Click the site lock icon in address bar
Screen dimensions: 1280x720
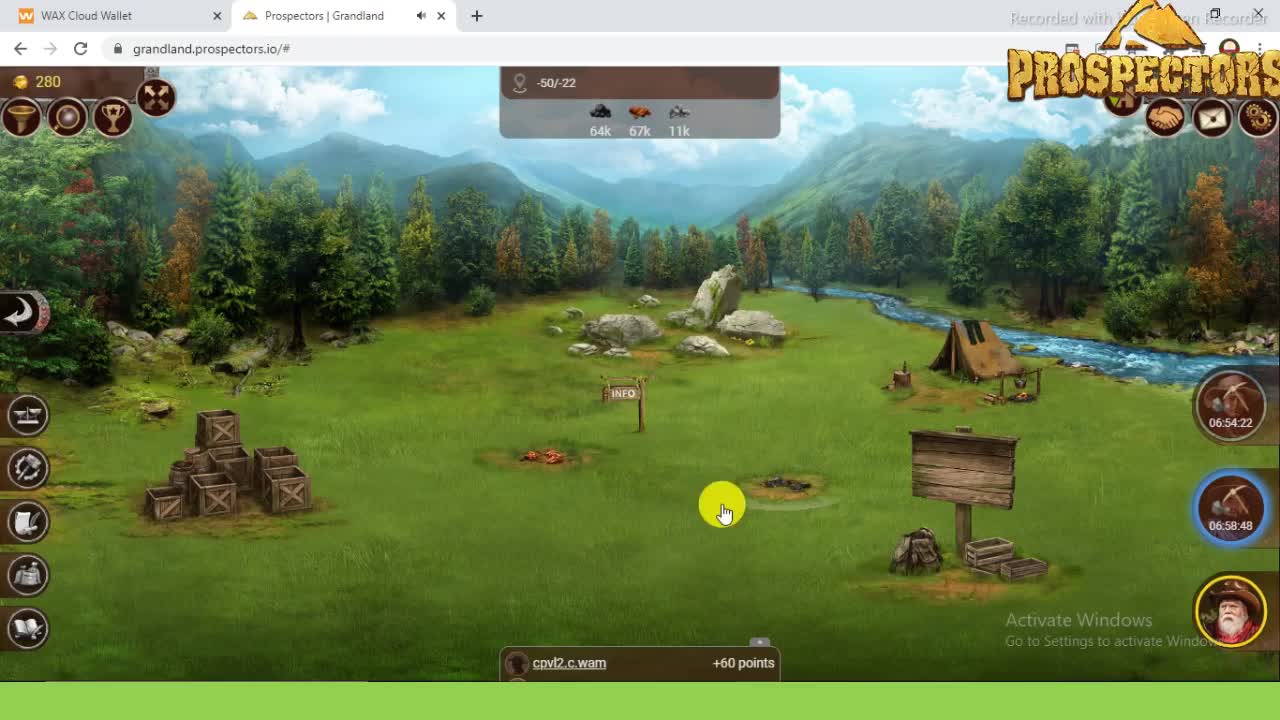(118, 48)
